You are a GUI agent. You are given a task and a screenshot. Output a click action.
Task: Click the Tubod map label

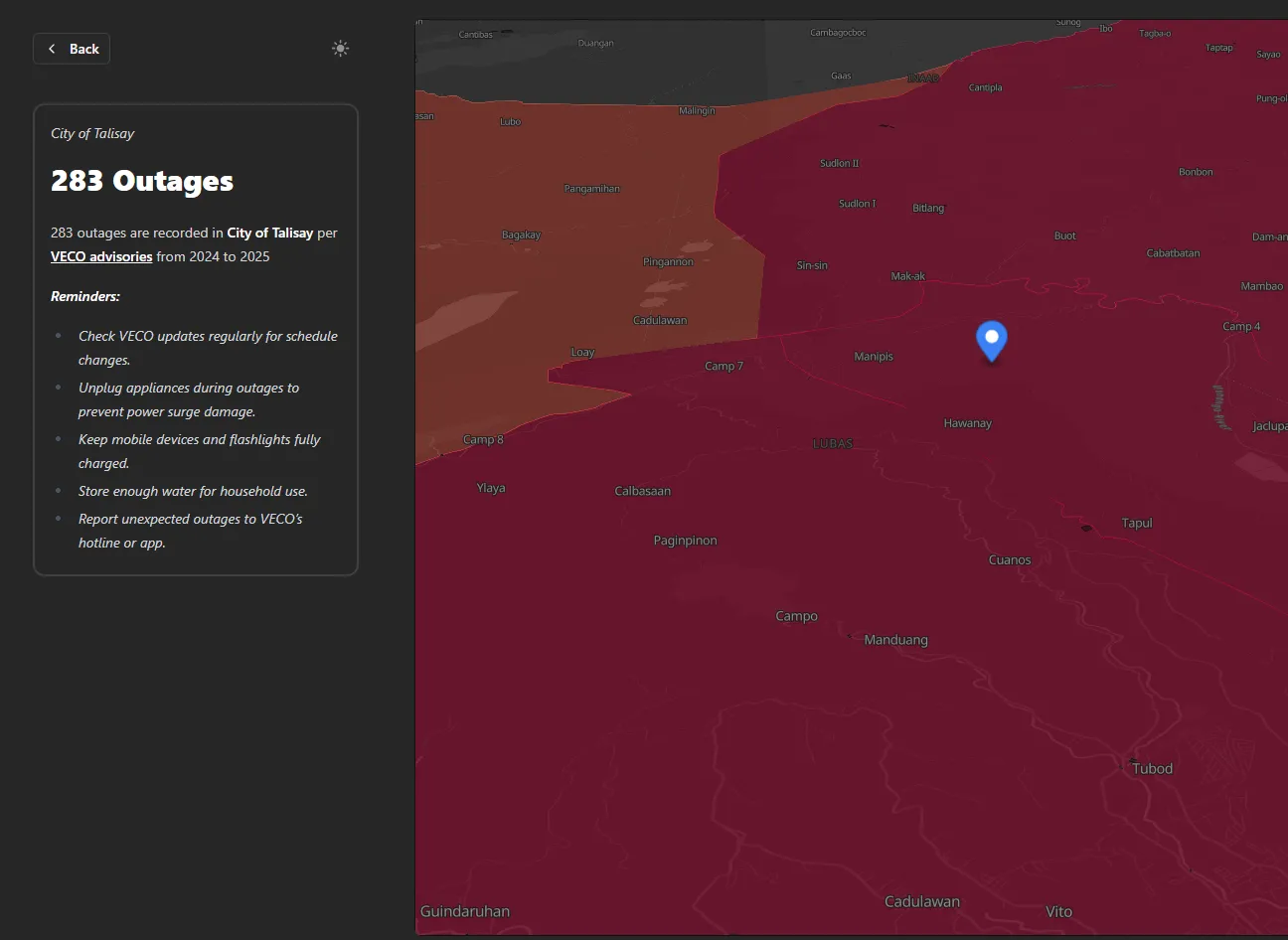pyautogui.click(x=1152, y=768)
